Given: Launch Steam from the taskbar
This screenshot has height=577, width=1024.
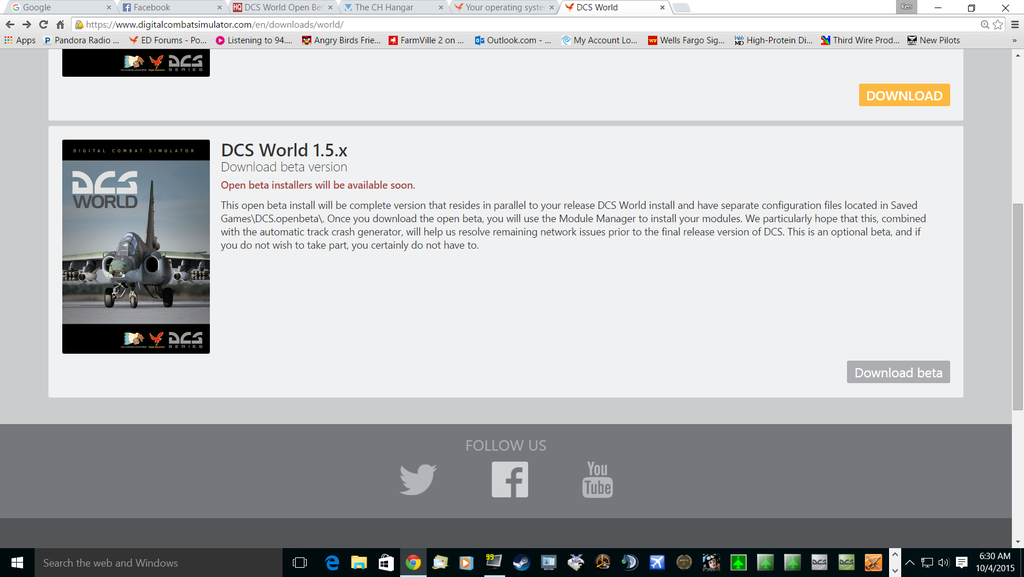Looking at the screenshot, I should click(521, 563).
